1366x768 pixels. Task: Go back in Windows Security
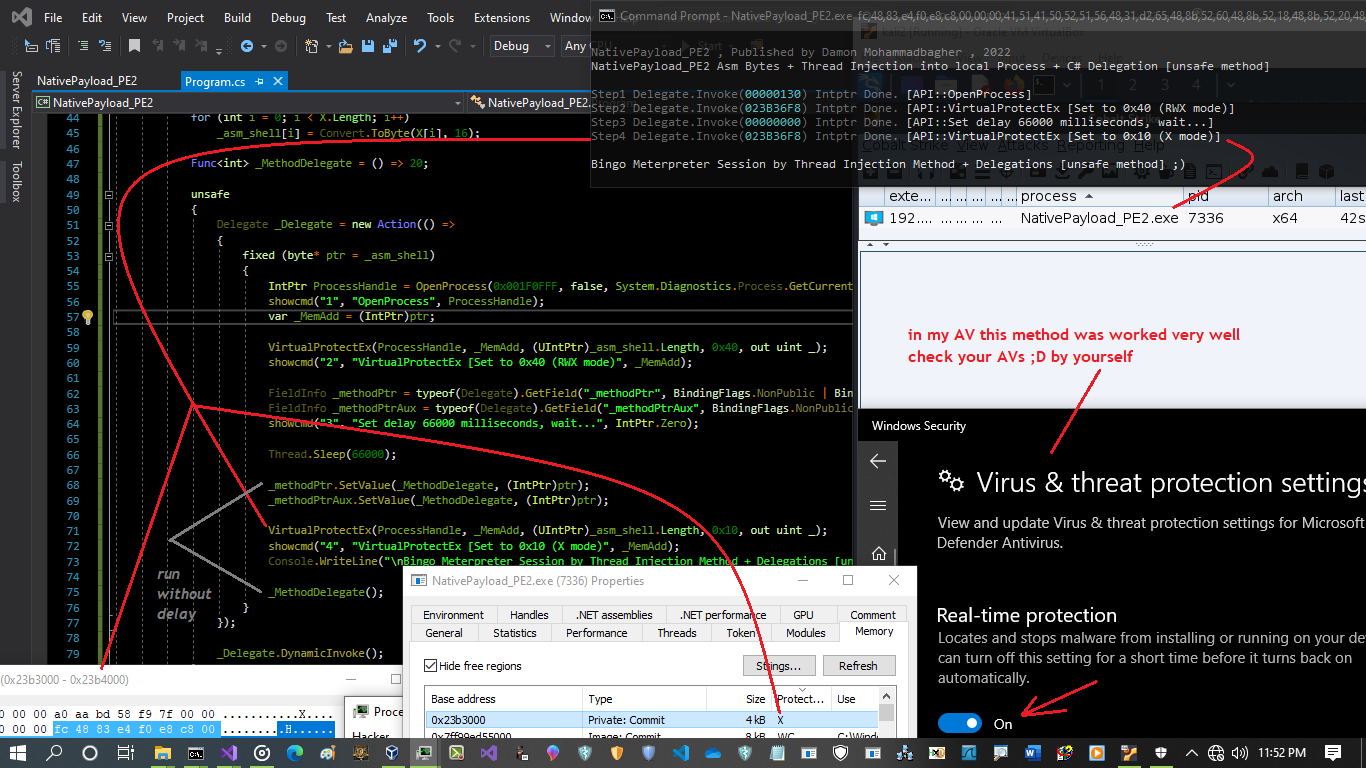click(x=878, y=461)
